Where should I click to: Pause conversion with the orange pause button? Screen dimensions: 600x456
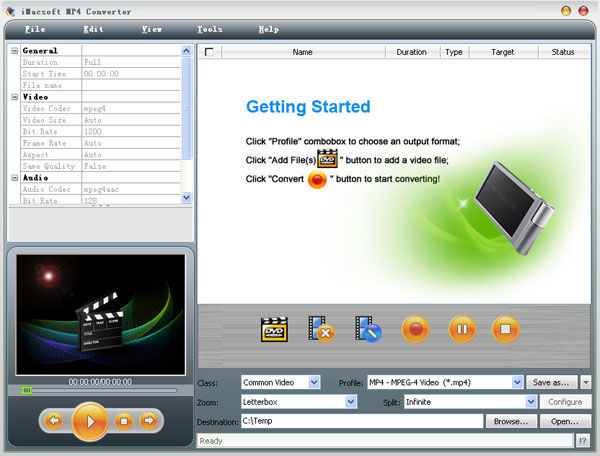pos(461,329)
